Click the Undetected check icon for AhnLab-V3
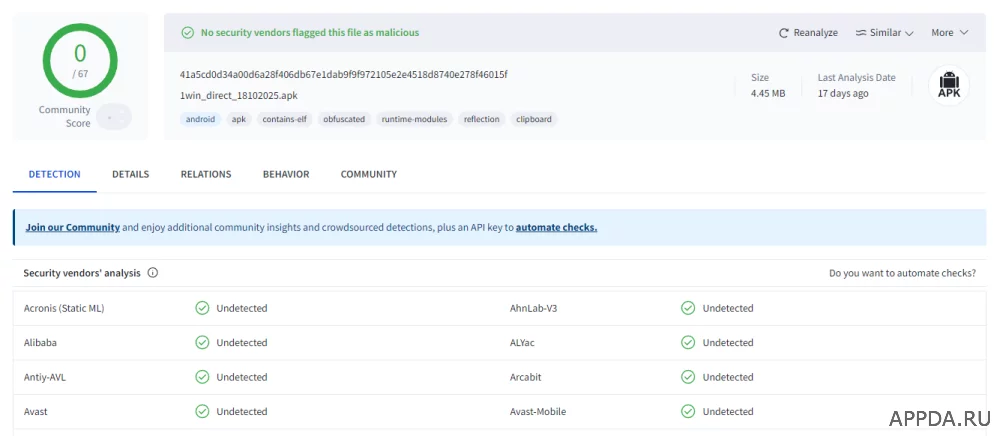 [688, 308]
